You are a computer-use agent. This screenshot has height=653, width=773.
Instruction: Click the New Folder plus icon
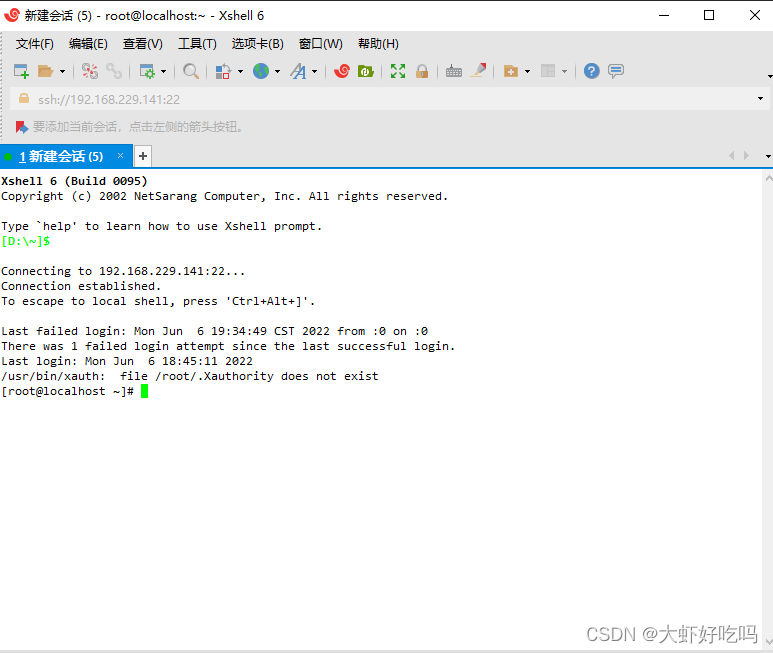coord(510,71)
